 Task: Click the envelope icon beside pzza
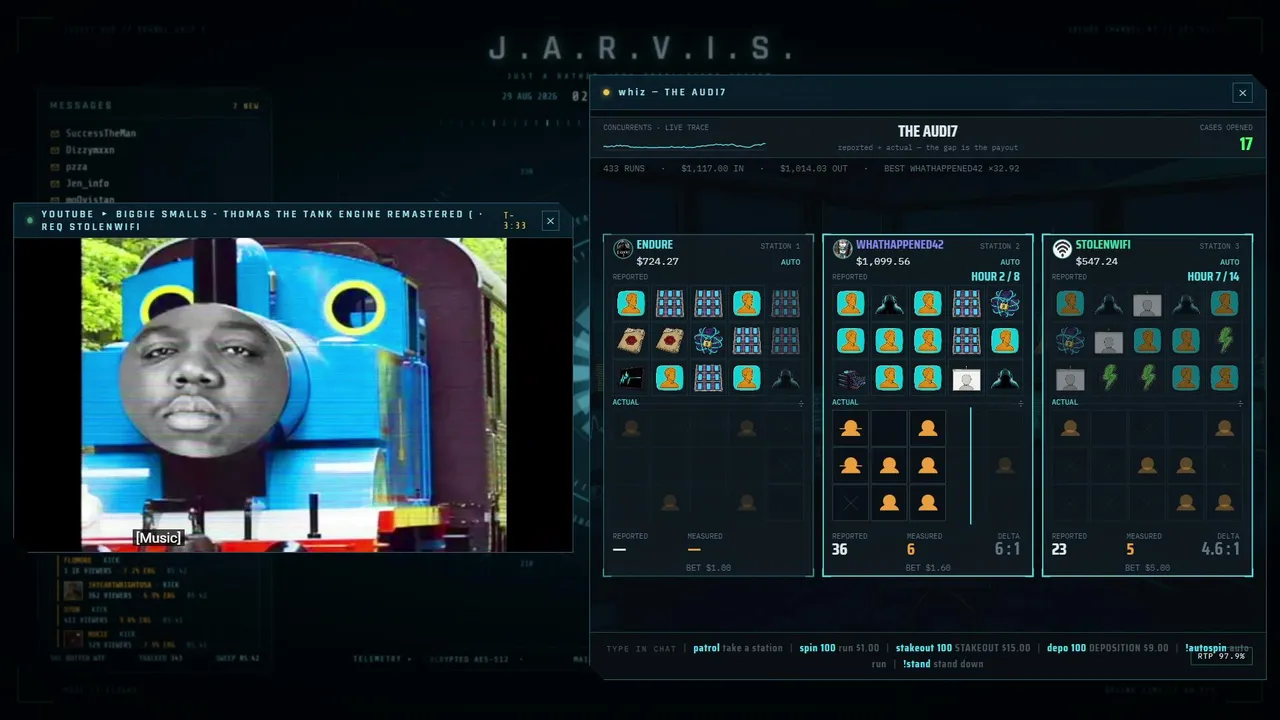[x=55, y=167]
